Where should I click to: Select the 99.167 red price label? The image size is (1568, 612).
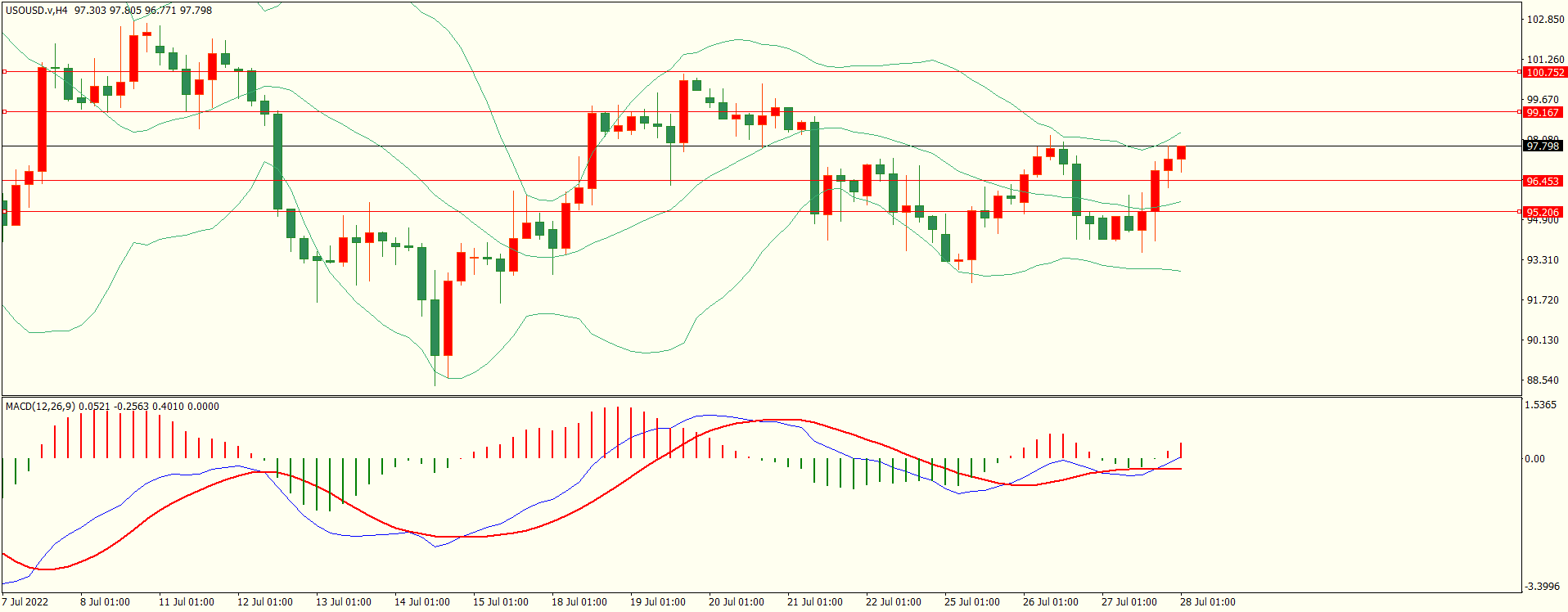(1542, 112)
